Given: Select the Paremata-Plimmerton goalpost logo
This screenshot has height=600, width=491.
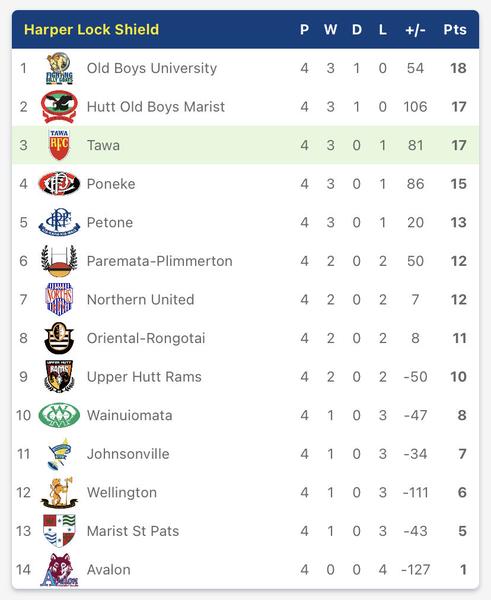Looking at the screenshot, I should point(59,261).
